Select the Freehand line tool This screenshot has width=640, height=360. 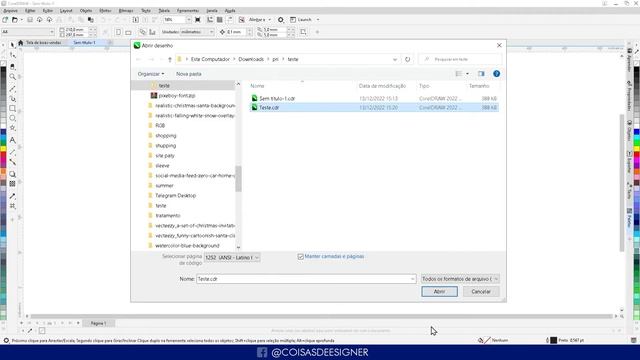point(13,88)
